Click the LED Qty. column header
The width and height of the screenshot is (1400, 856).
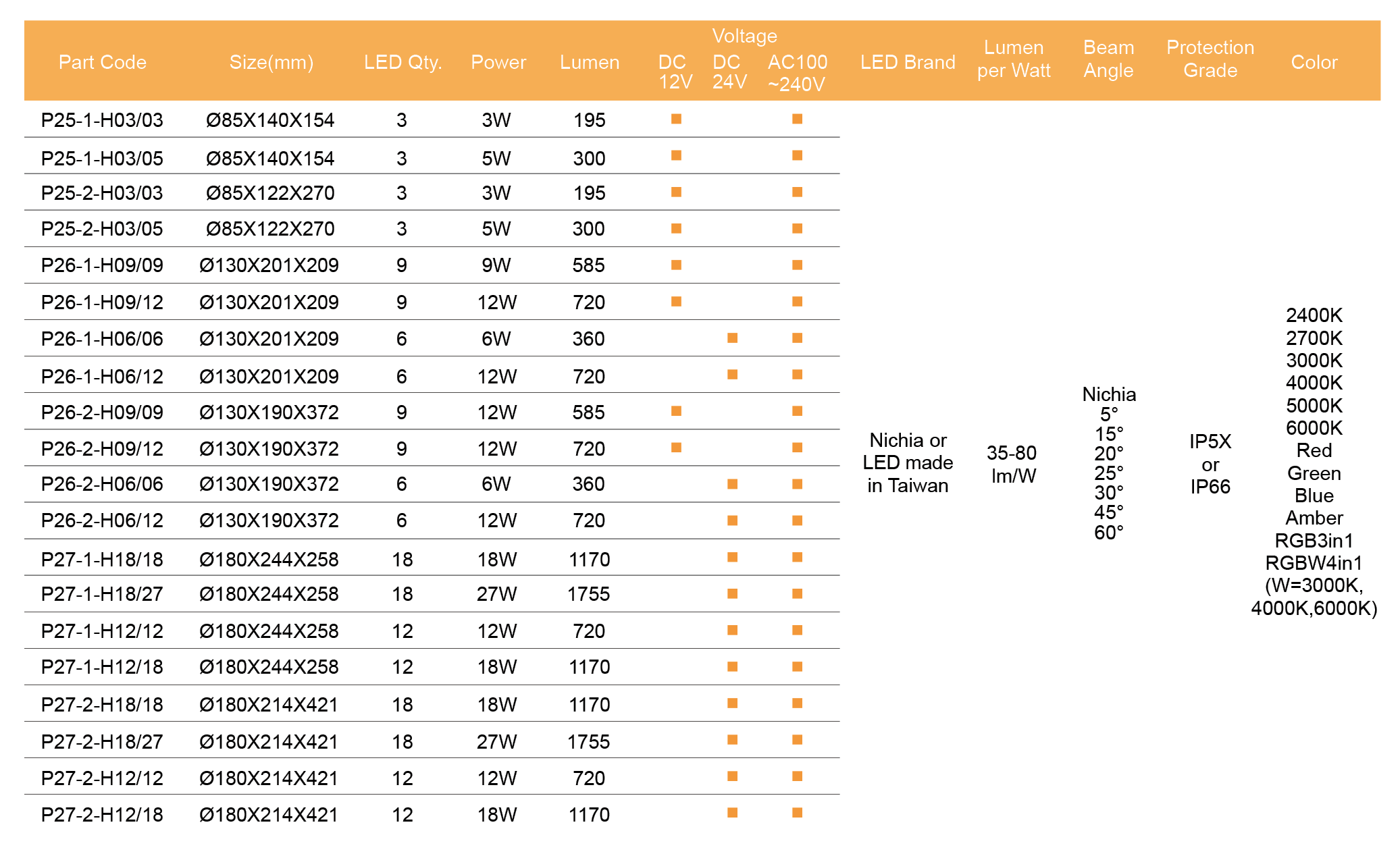pyautogui.click(x=403, y=62)
